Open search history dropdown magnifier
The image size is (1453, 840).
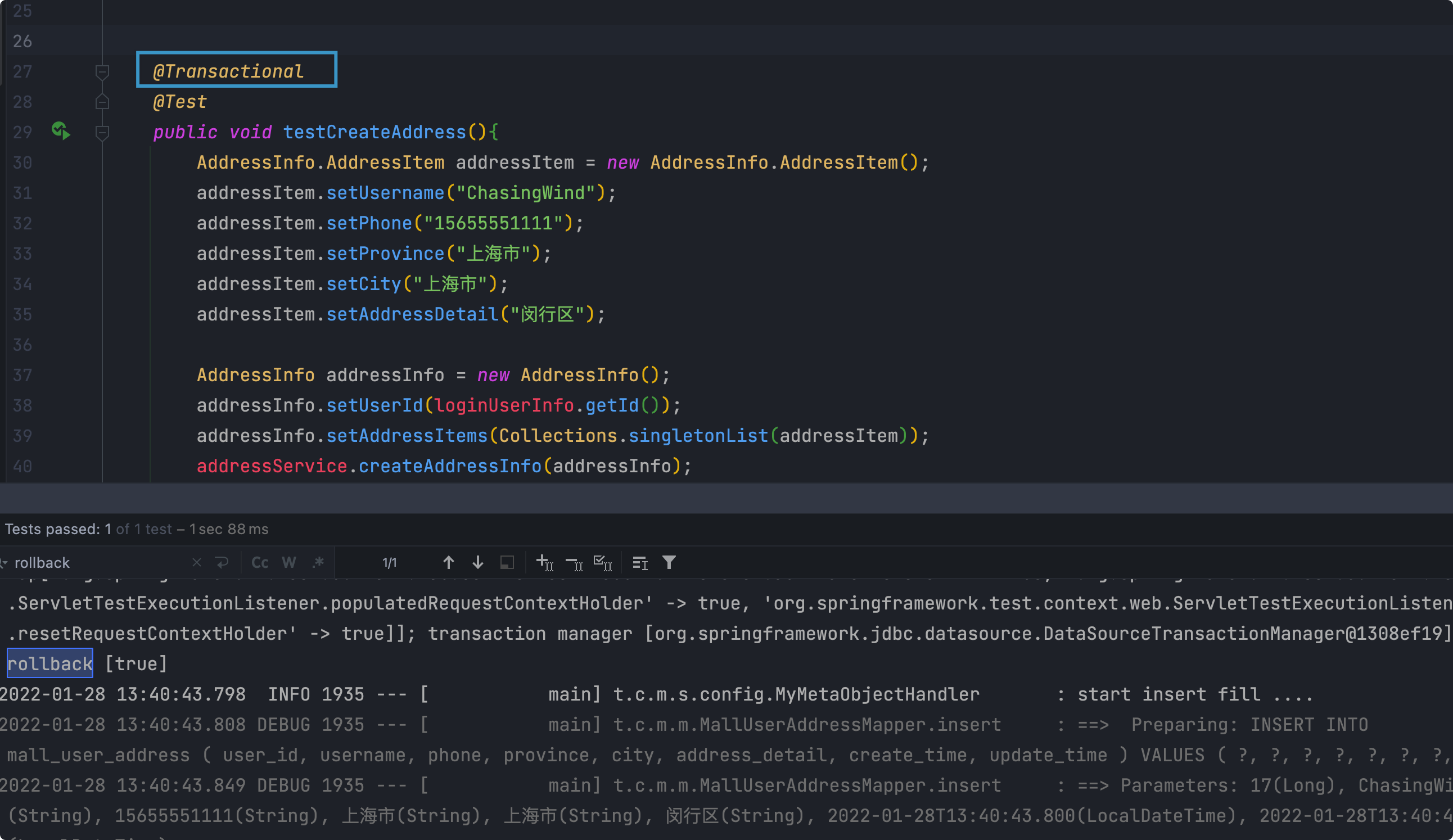point(3,562)
